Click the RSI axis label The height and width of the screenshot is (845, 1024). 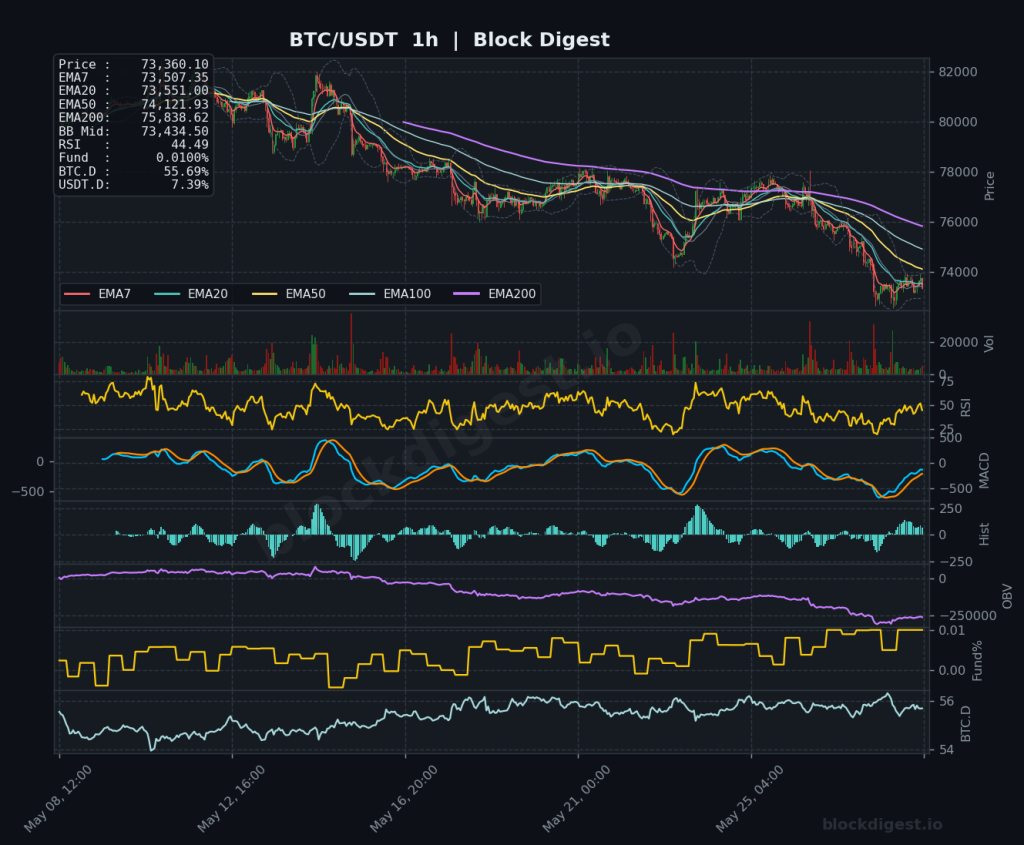coord(967,407)
